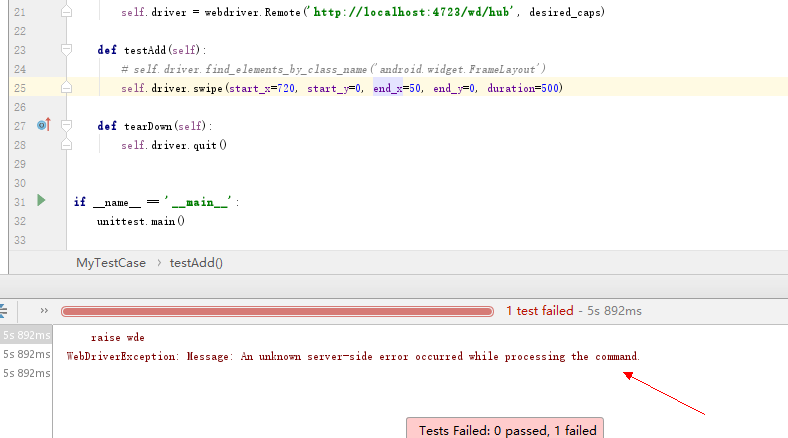Click the 'raise wde' output line
The width and height of the screenshot is (788, 438).
(x=118, y=338)
